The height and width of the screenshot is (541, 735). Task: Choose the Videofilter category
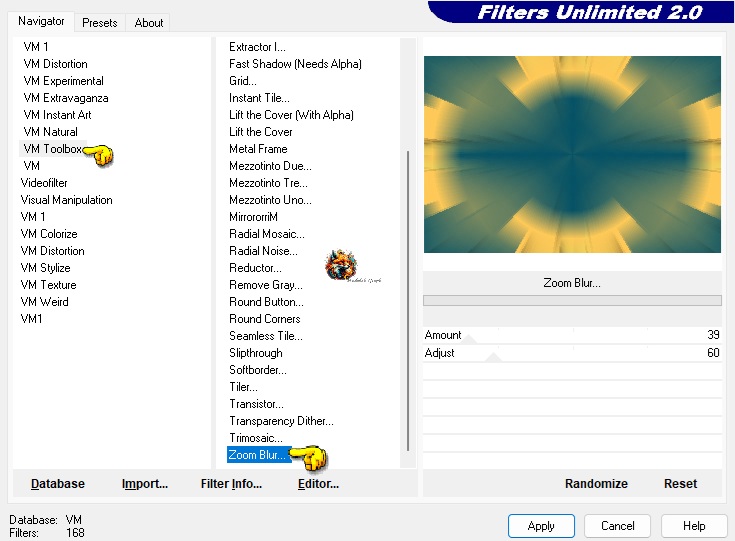[x=44, y=183]
